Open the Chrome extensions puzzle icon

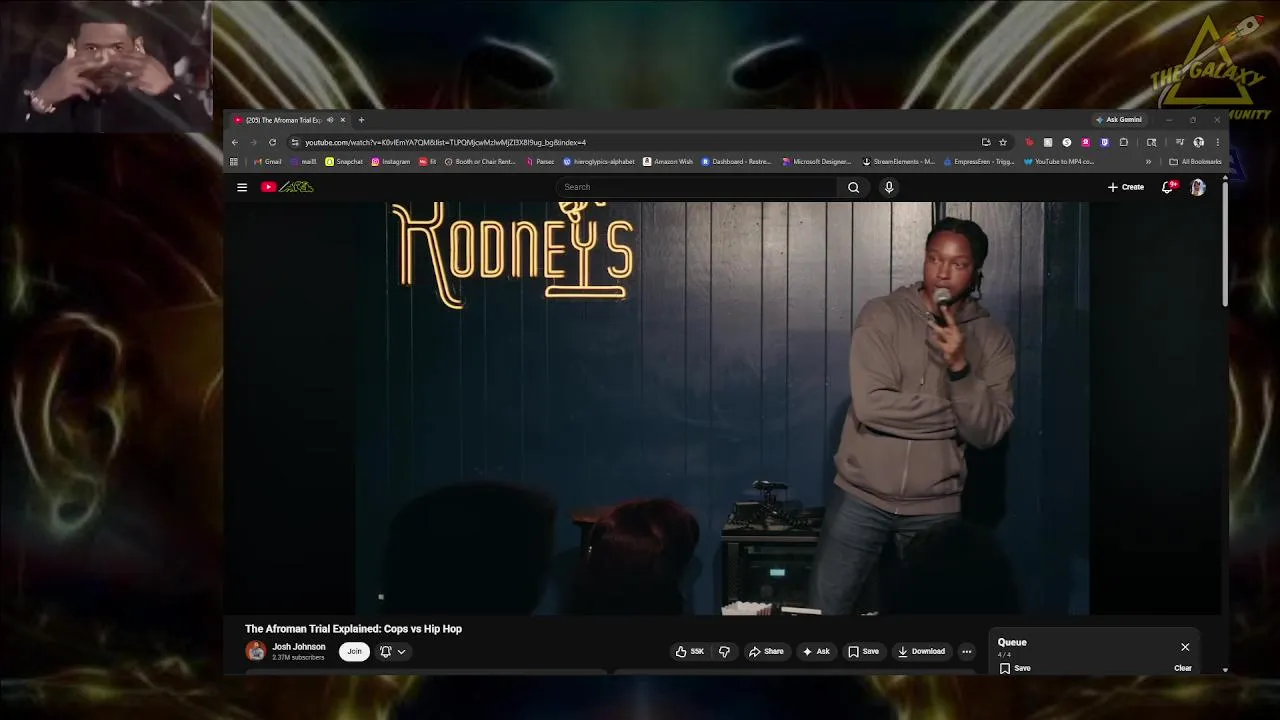[x=1124, y=142]
